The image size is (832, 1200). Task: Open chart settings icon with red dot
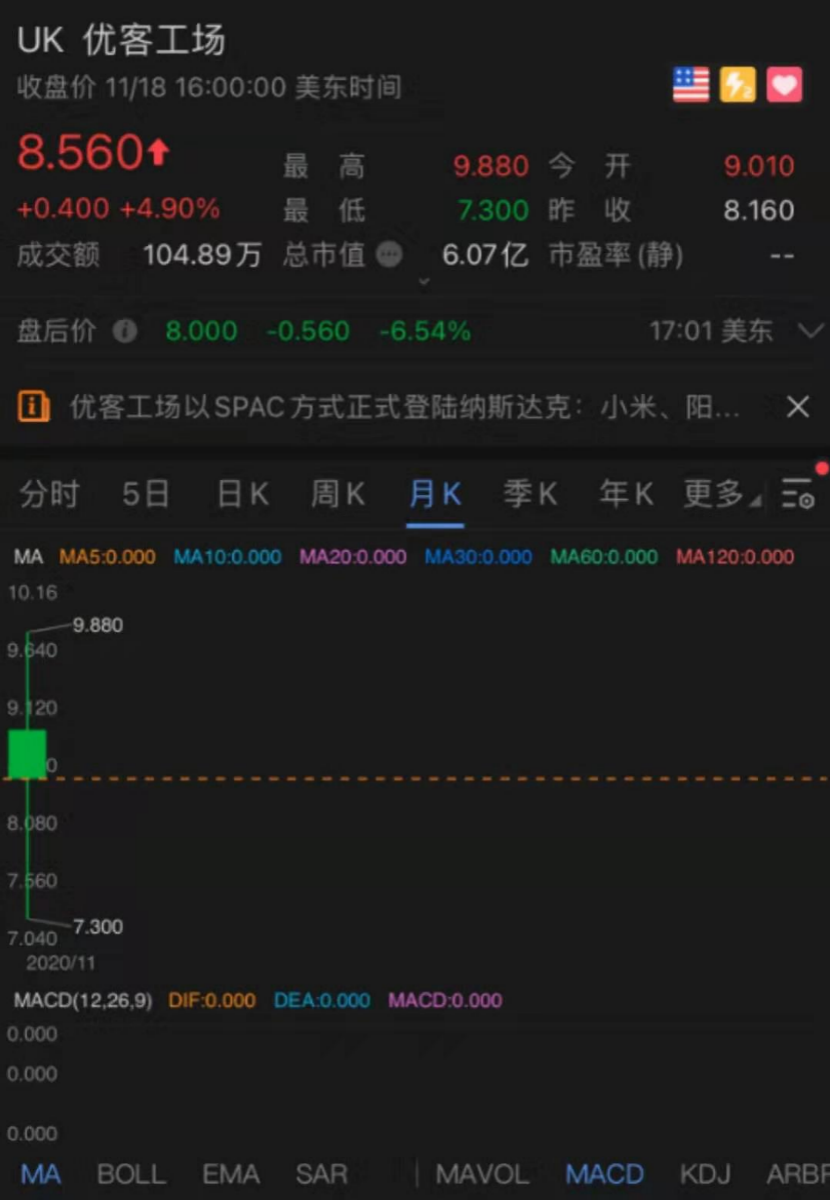pos(798,493)
